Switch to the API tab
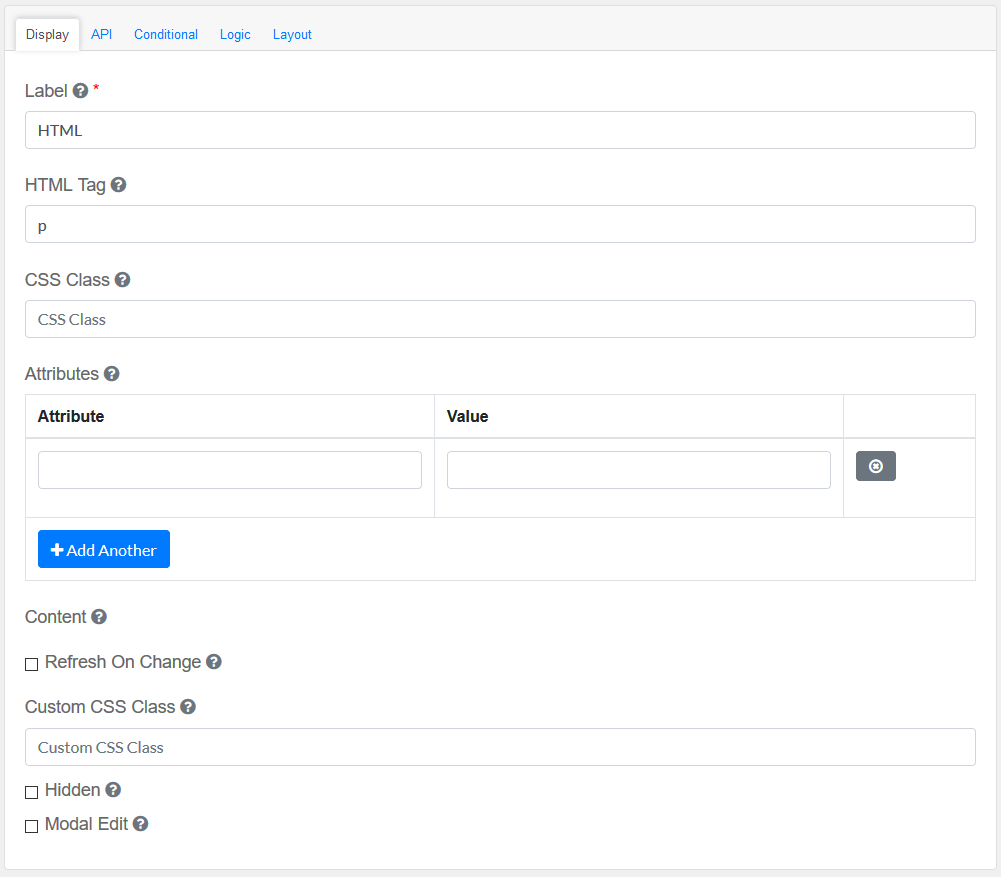 101,34
